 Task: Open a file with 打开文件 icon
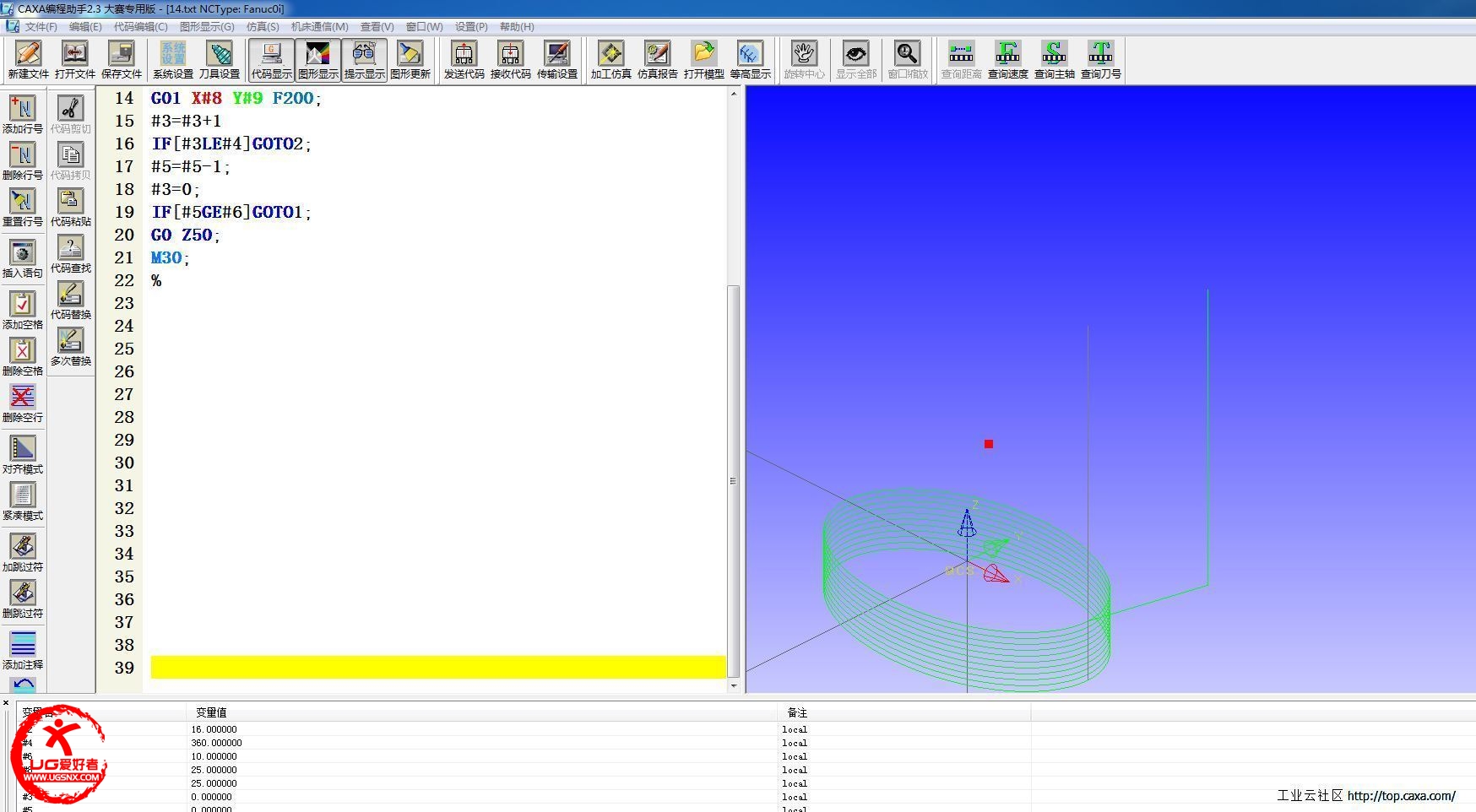point(74,60)
